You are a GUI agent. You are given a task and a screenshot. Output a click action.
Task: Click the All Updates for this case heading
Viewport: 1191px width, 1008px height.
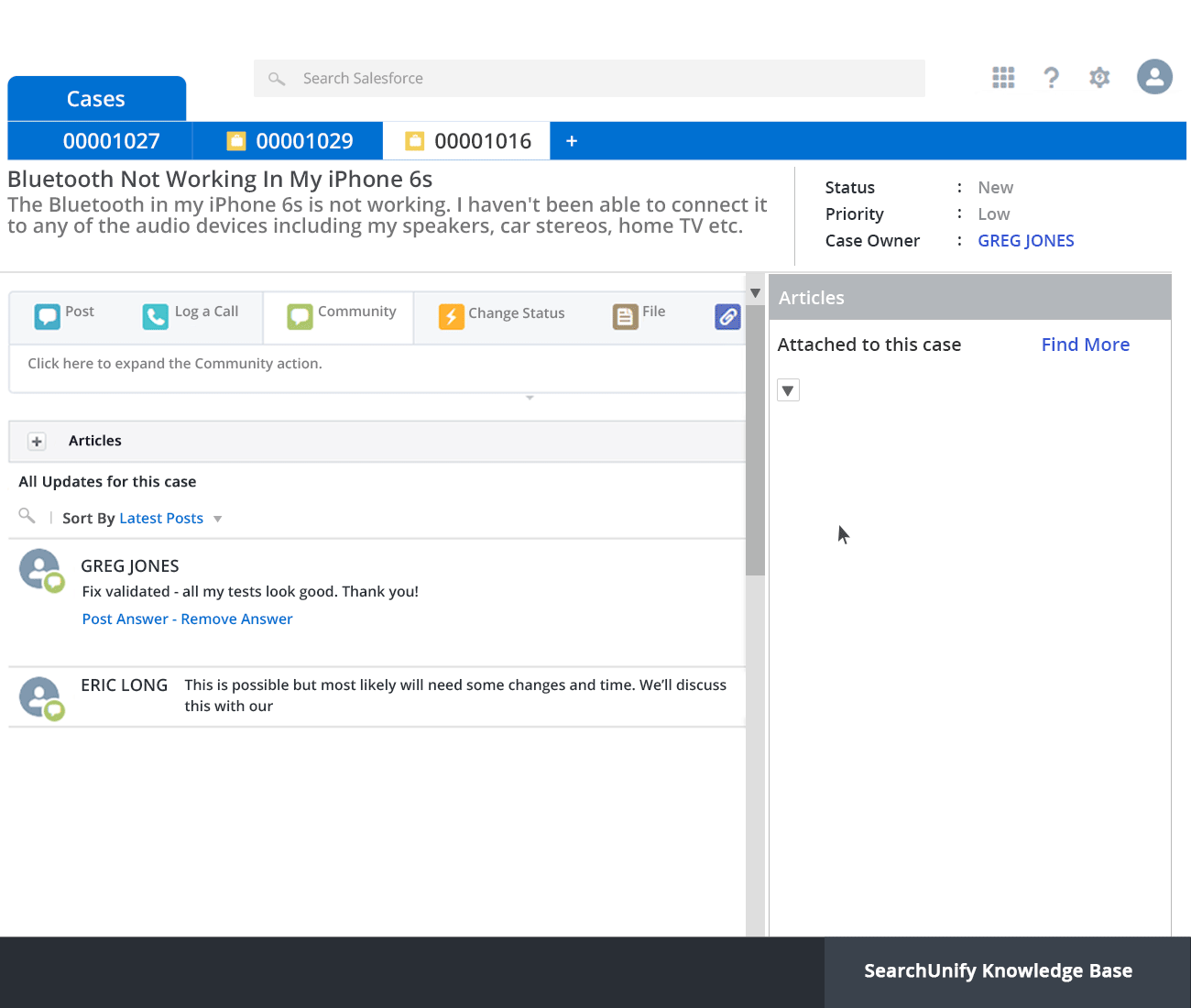pos(107,482)
